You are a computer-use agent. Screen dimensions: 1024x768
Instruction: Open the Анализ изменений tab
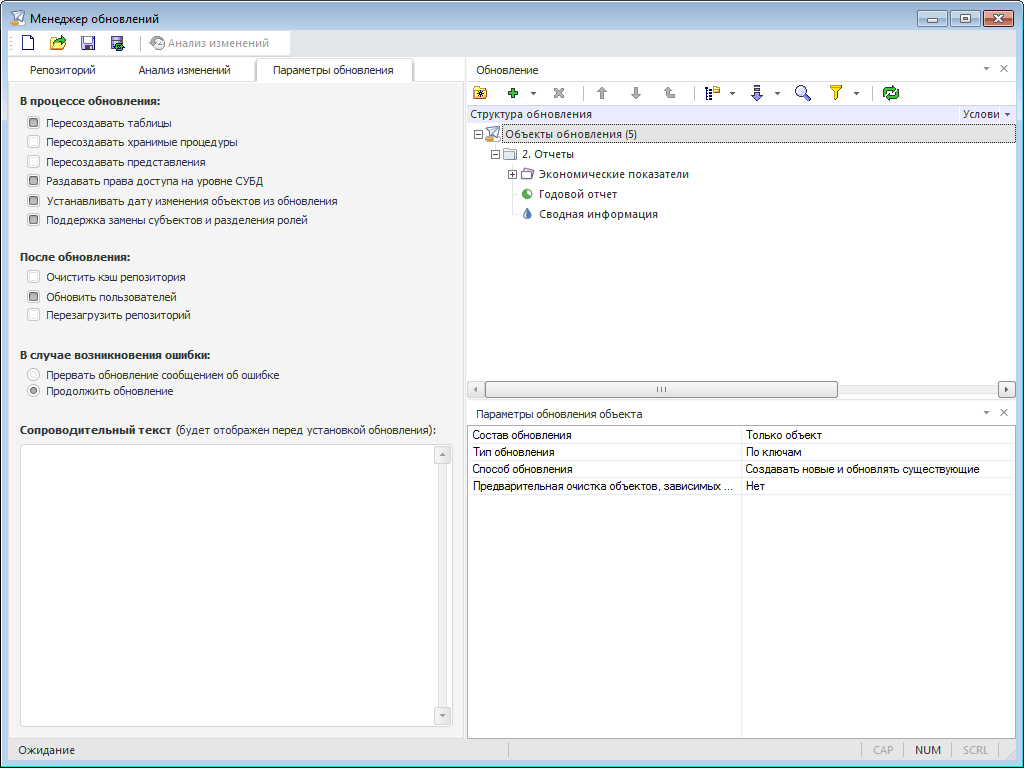tap(184, 70)
